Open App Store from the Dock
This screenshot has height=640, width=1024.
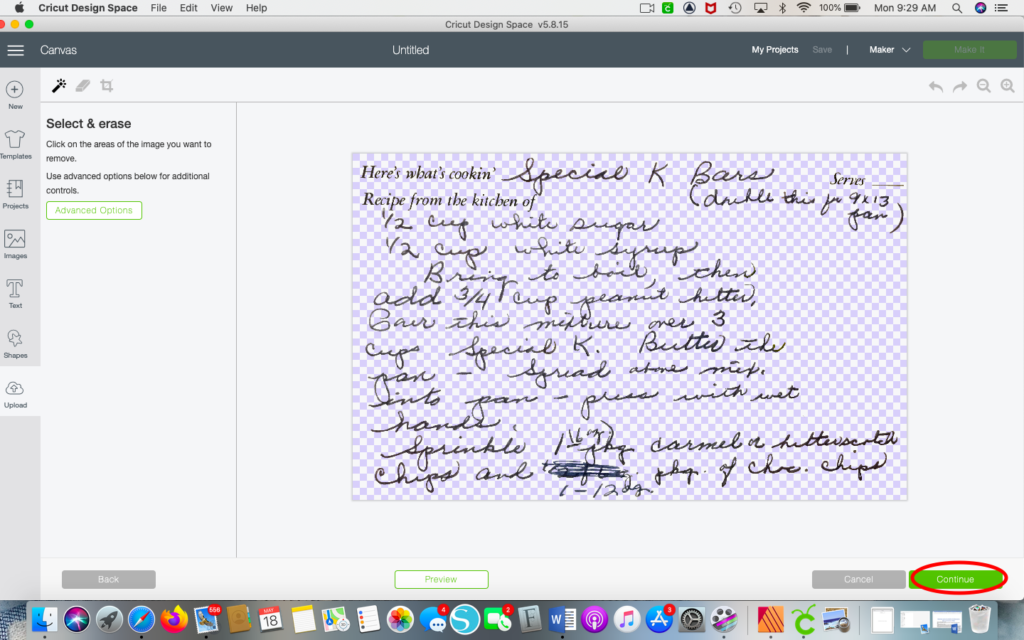point(659,619)
